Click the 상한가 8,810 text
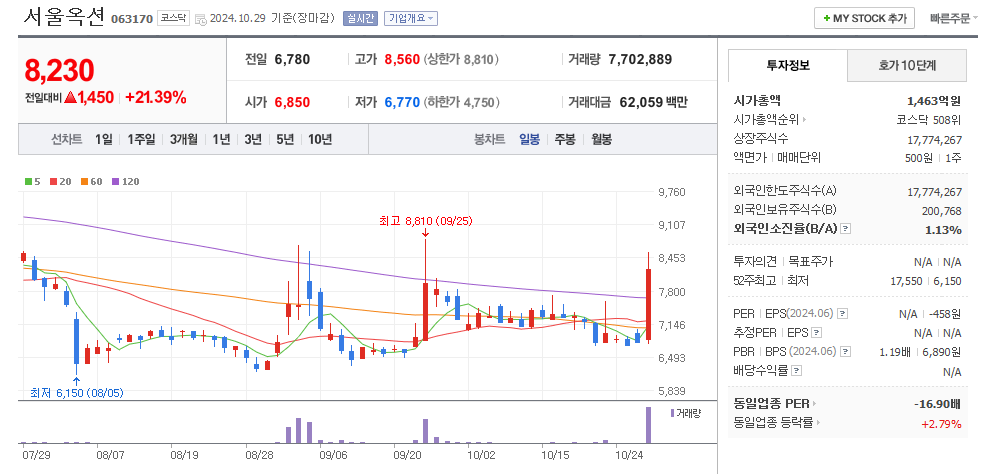The height and width of the screenshot is (474, 984). coord(461,60)
